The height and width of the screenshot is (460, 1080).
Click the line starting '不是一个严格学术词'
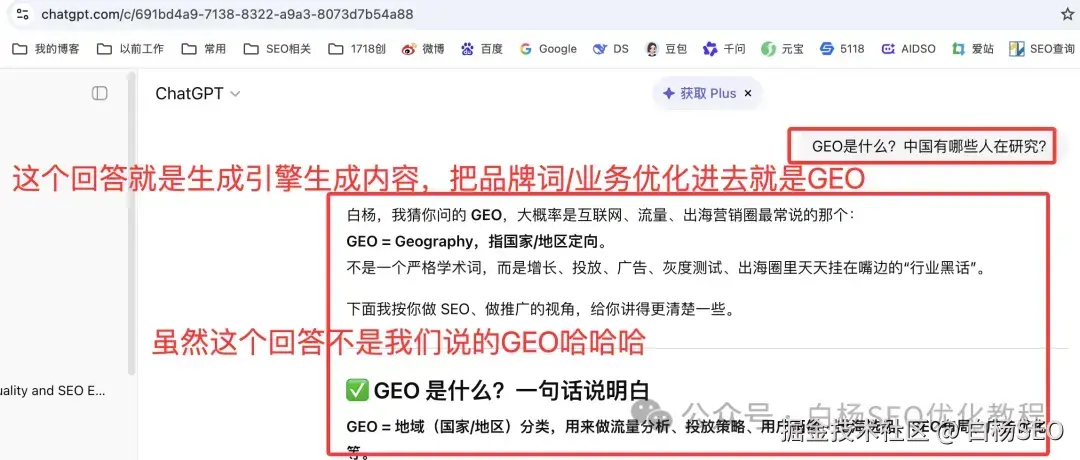coord(666,268)
